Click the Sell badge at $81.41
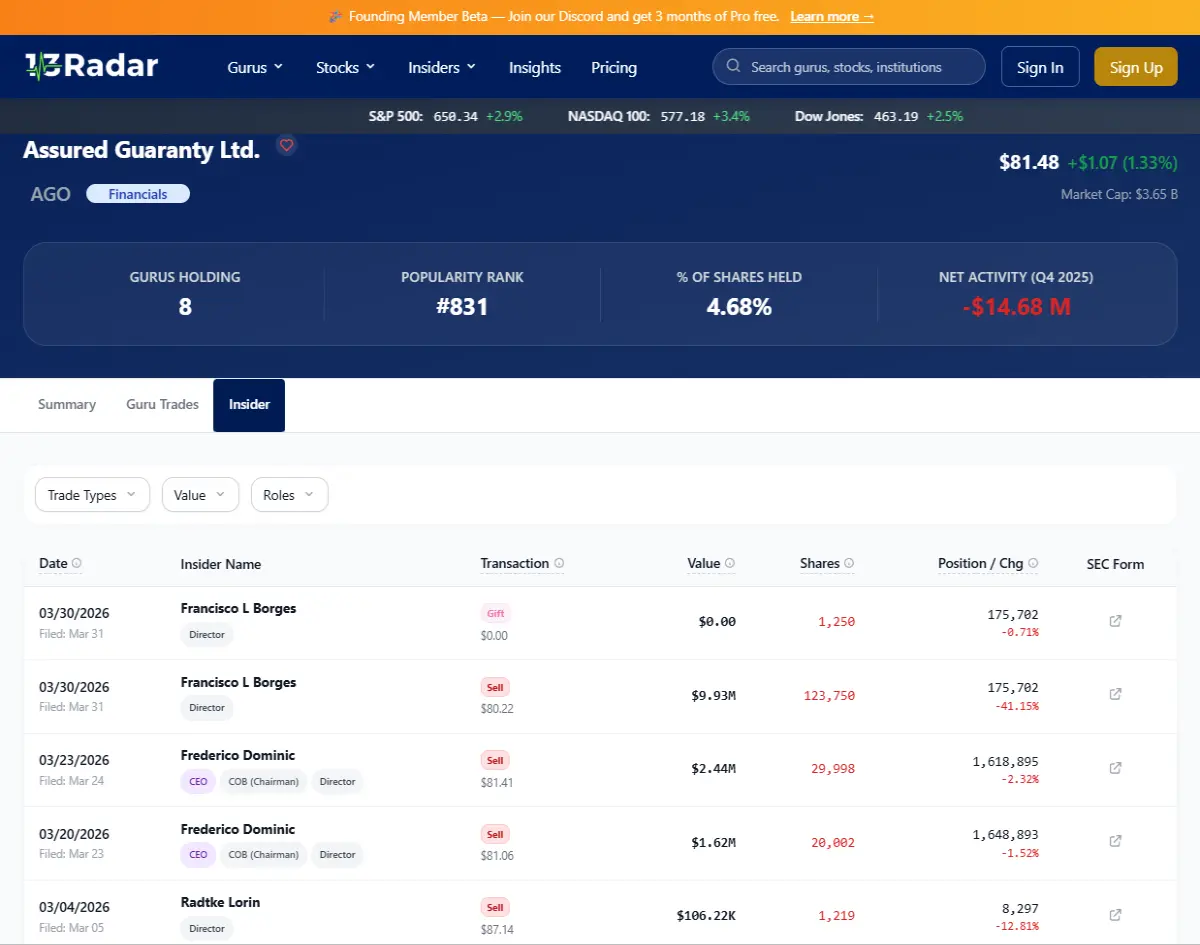The width and height of the screenshot is (1200, 945). click(x=495, y=760)
